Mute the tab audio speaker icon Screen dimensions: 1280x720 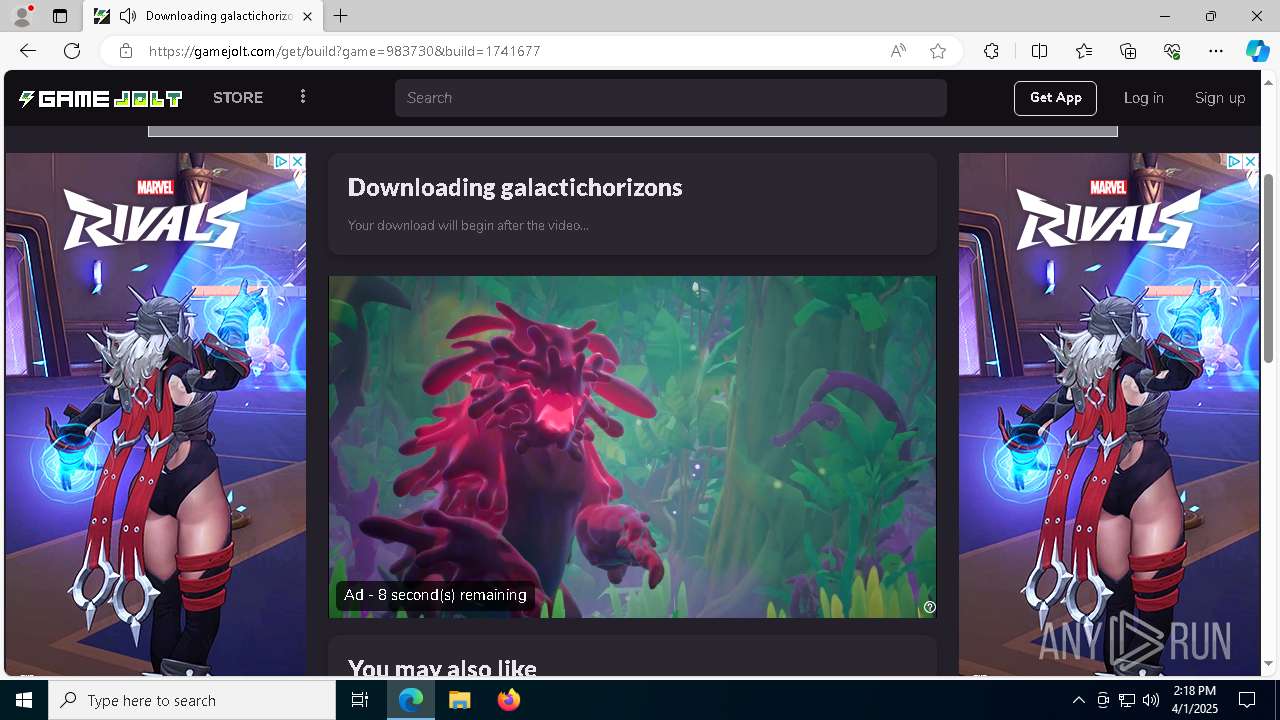coord(128,16)
